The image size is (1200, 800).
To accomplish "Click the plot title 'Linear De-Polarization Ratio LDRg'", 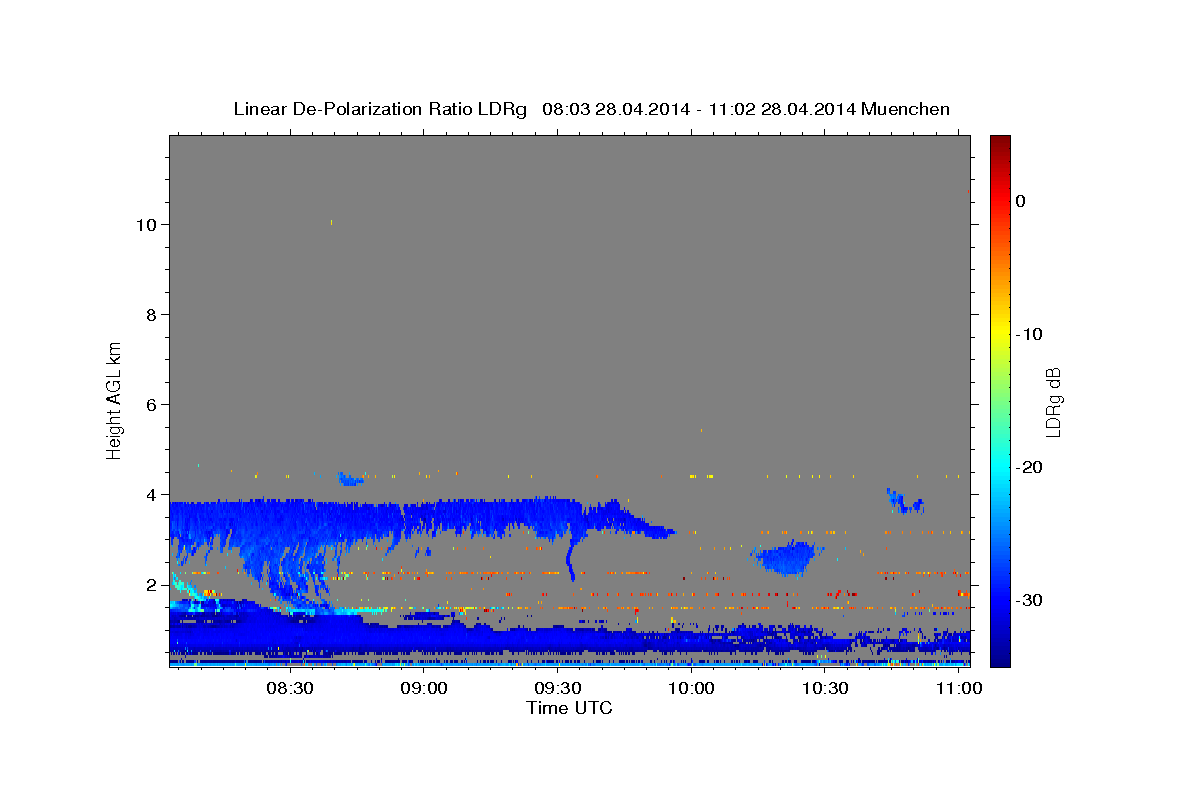I will [x=380, y=109].
